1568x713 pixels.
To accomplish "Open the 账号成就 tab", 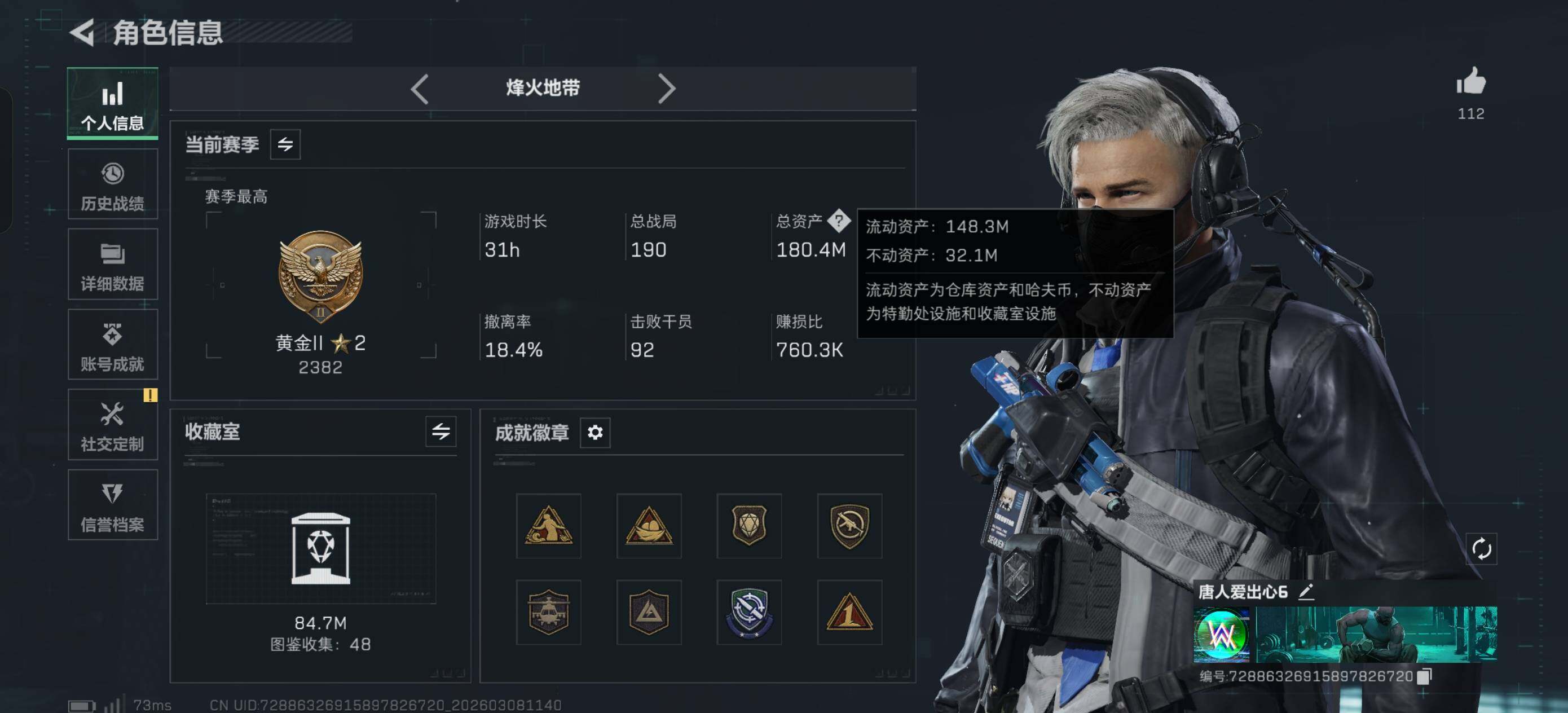I will pyautogui.click(x=113, y=345).
